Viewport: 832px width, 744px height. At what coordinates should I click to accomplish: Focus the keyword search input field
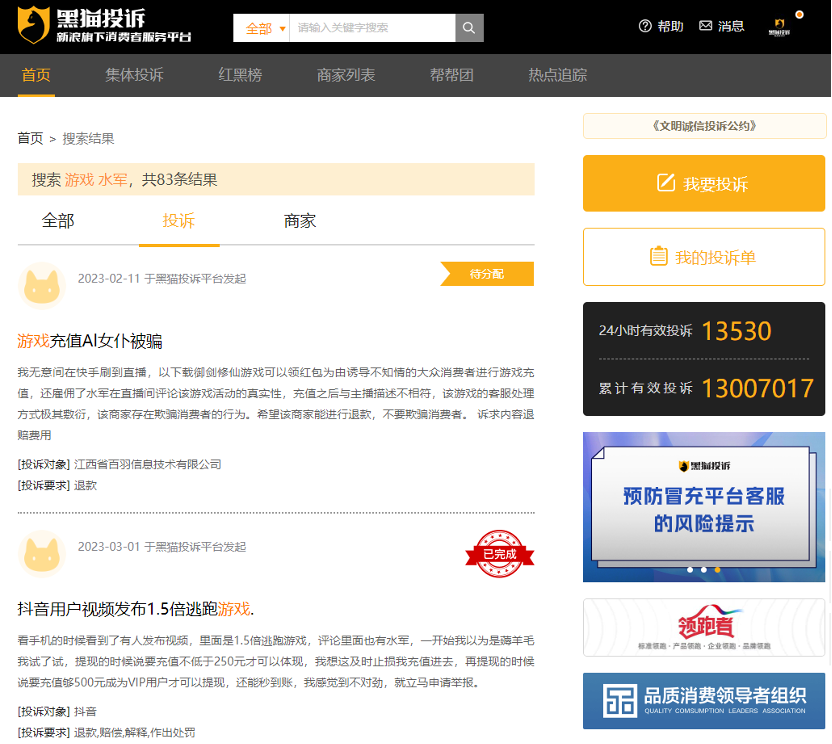(372, 28)
